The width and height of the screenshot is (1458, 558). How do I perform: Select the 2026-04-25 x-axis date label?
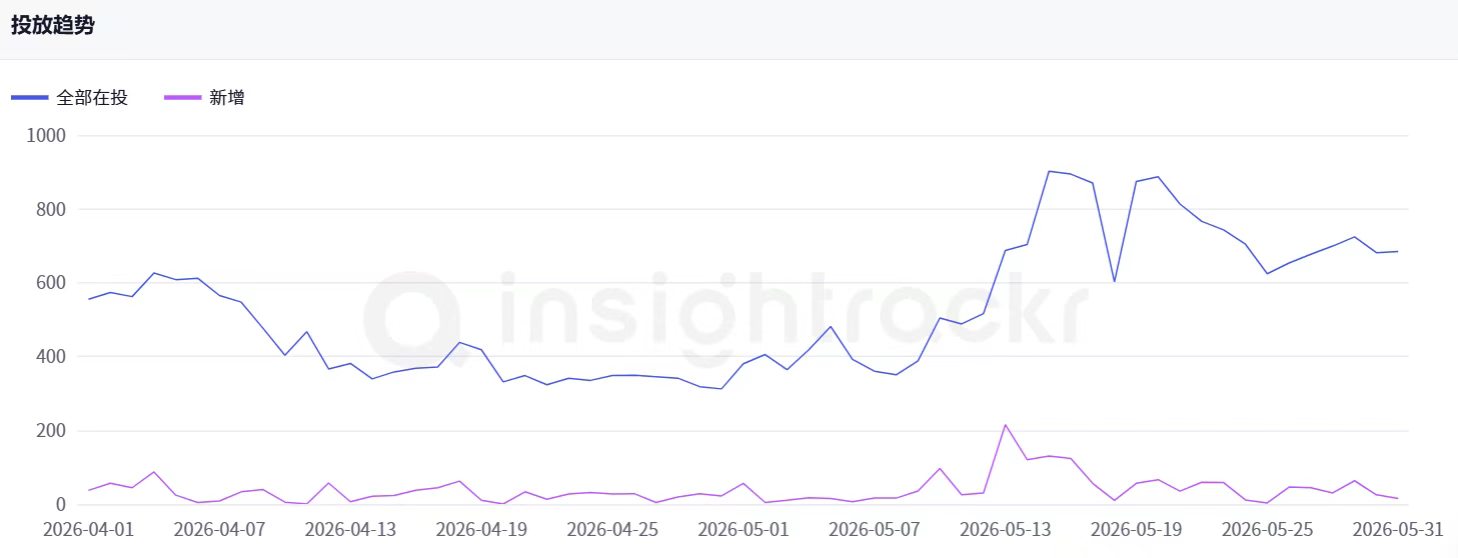(x=612, y=529)
